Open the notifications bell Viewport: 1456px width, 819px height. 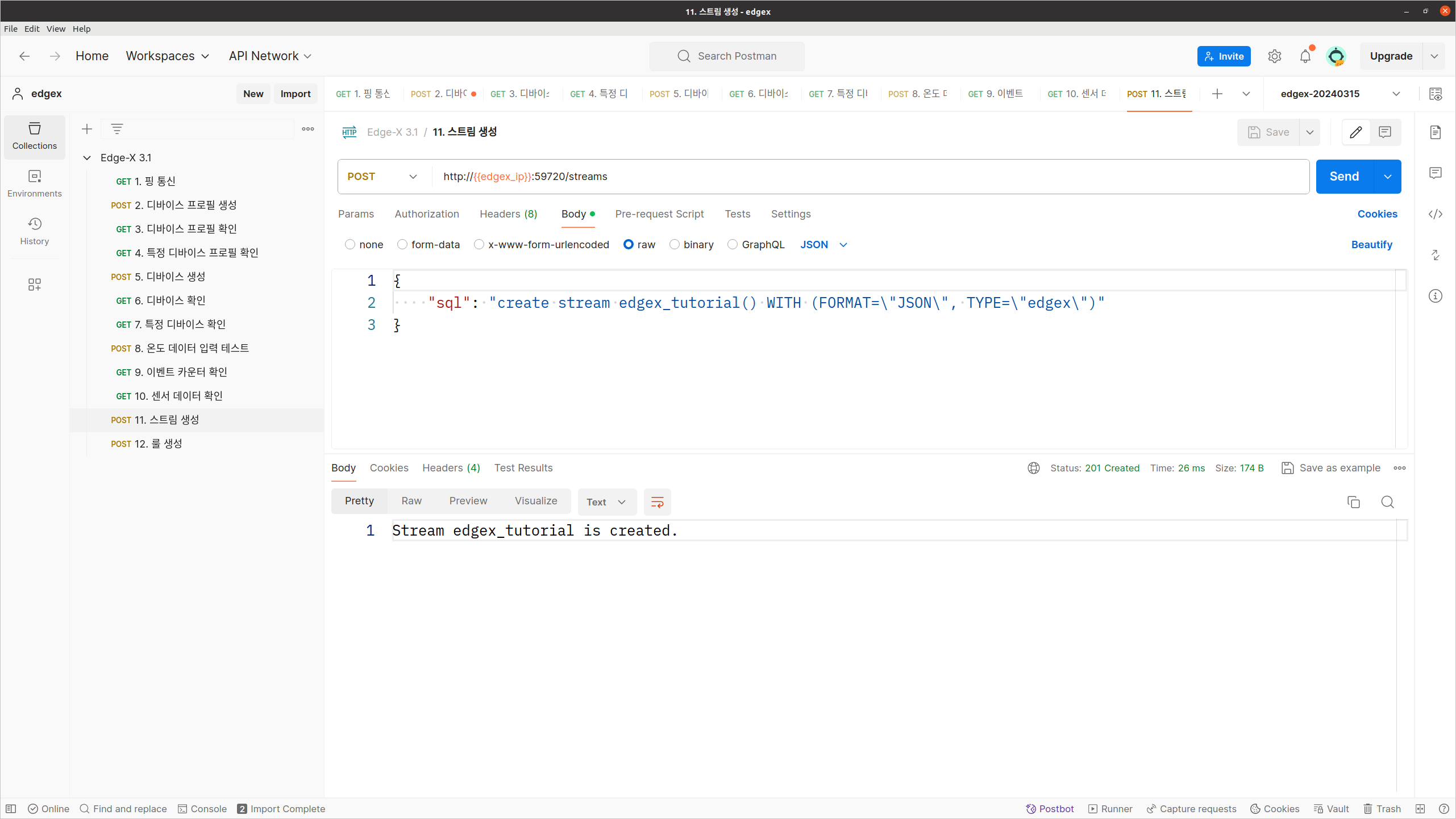1305,56
